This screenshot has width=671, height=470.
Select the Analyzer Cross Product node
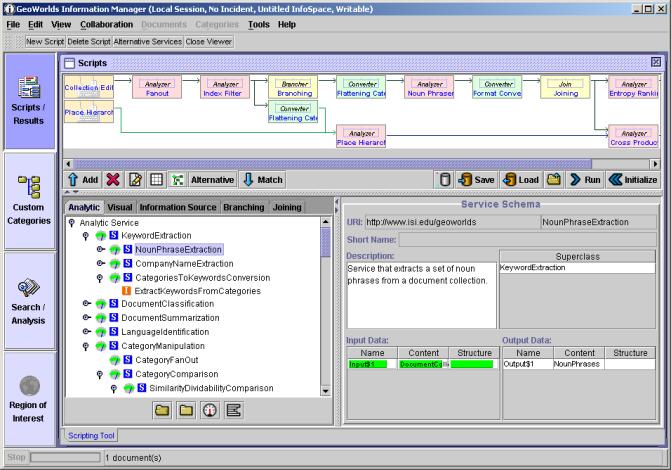pyautogui.click(x=633, y=137)
